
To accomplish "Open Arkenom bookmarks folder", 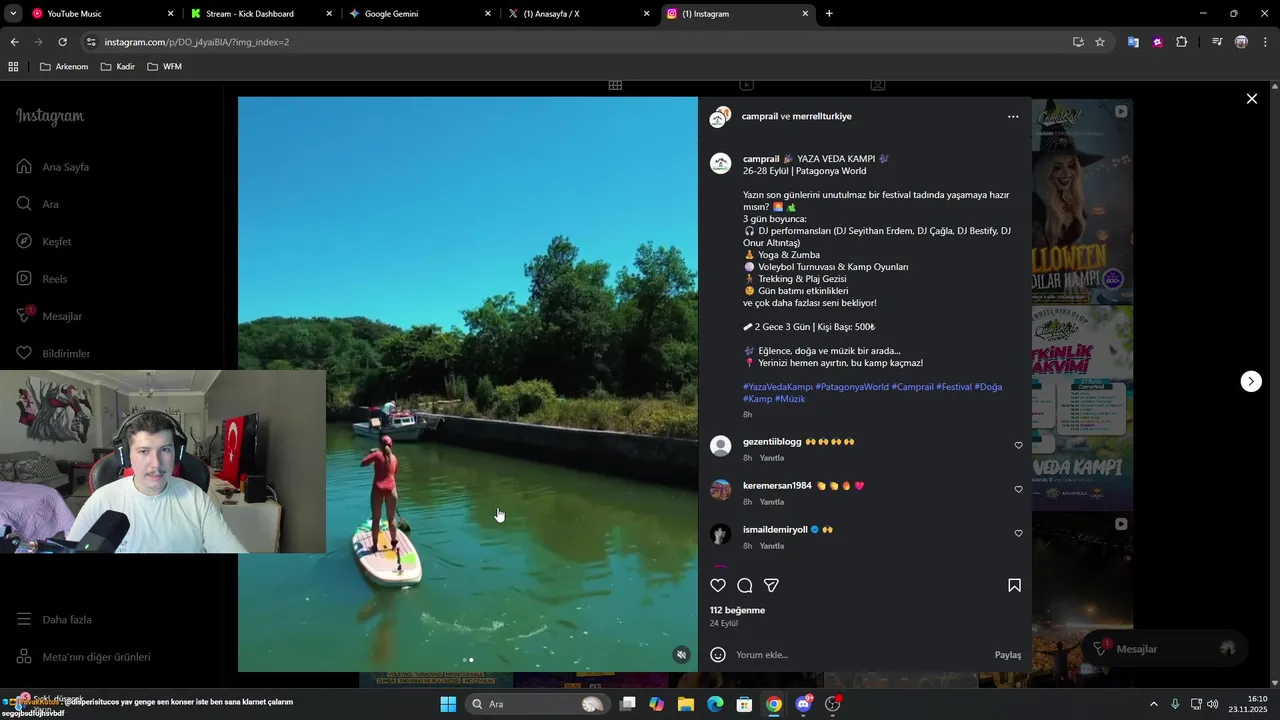I will point(64,67).
